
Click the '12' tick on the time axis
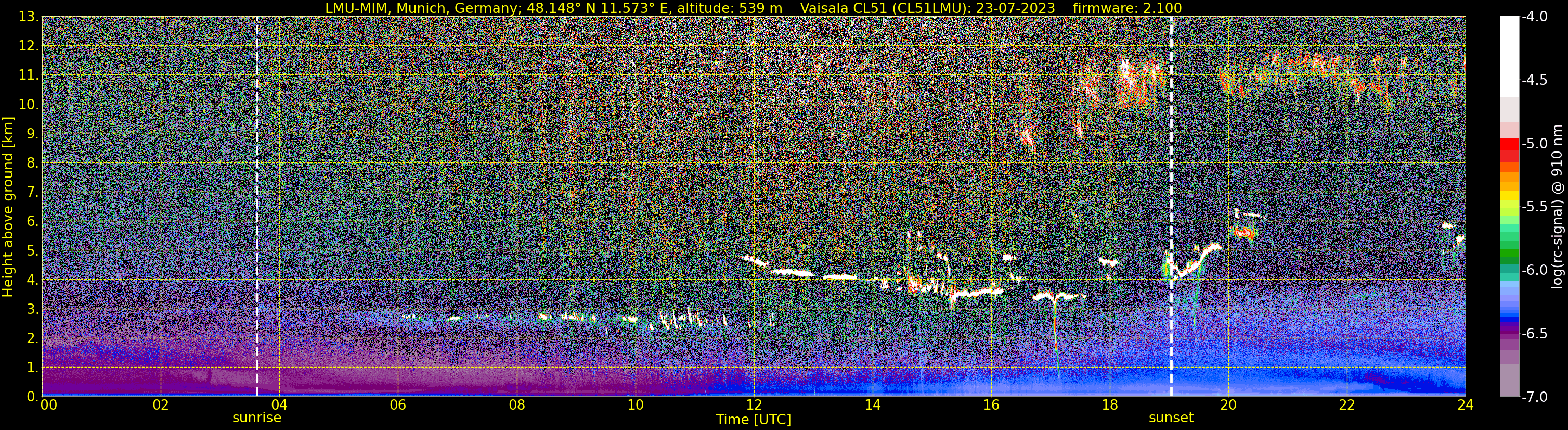(x=754, y=405)
